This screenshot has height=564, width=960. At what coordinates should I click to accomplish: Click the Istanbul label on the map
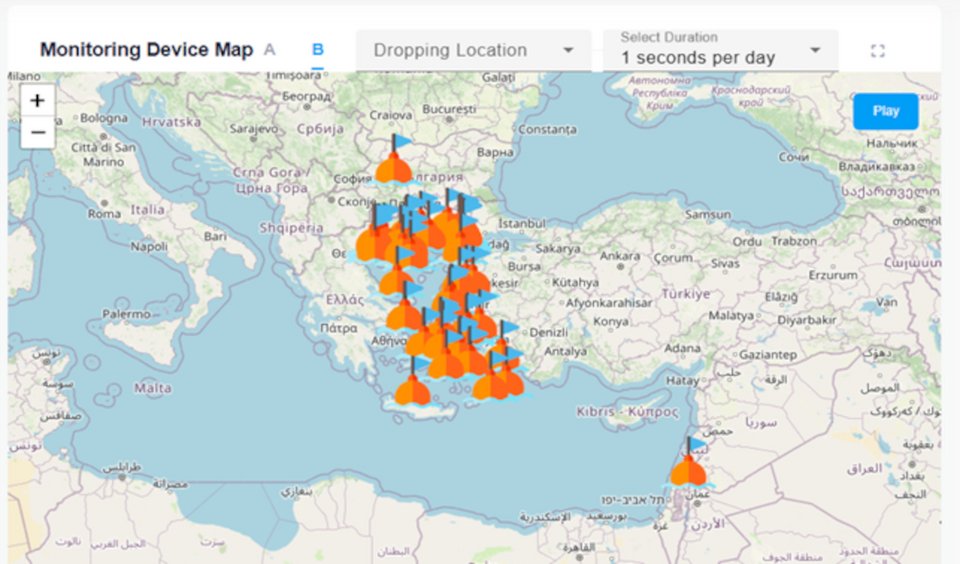tap(521, 222)
